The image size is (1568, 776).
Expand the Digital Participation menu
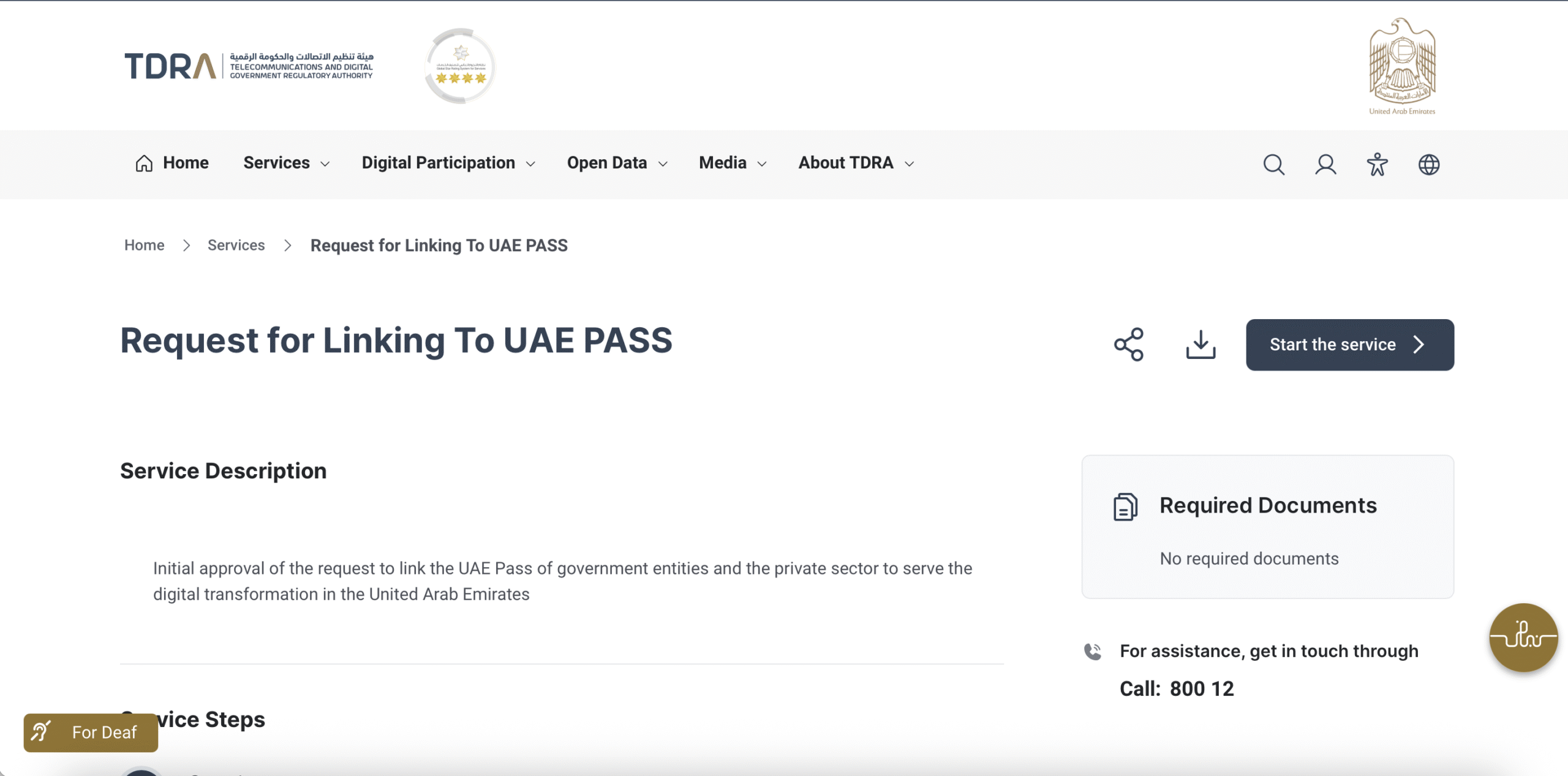pos(448,163)
